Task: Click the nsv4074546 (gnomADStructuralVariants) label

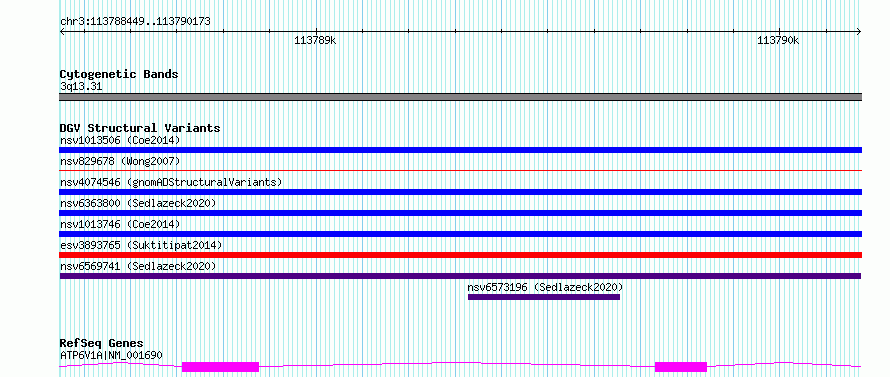Action: [171, 182]
